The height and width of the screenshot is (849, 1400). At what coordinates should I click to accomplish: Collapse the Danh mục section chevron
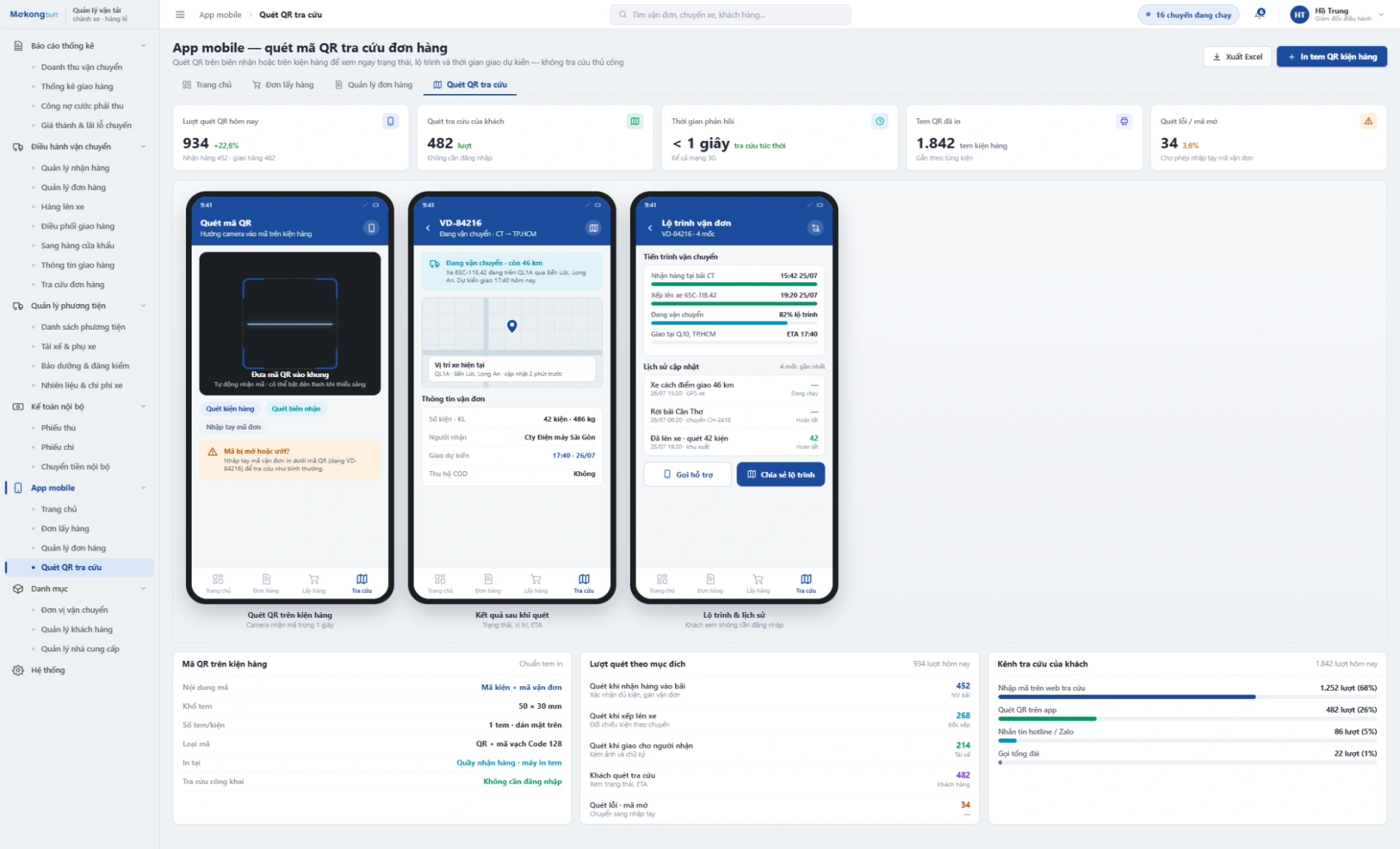click(143, 589)
